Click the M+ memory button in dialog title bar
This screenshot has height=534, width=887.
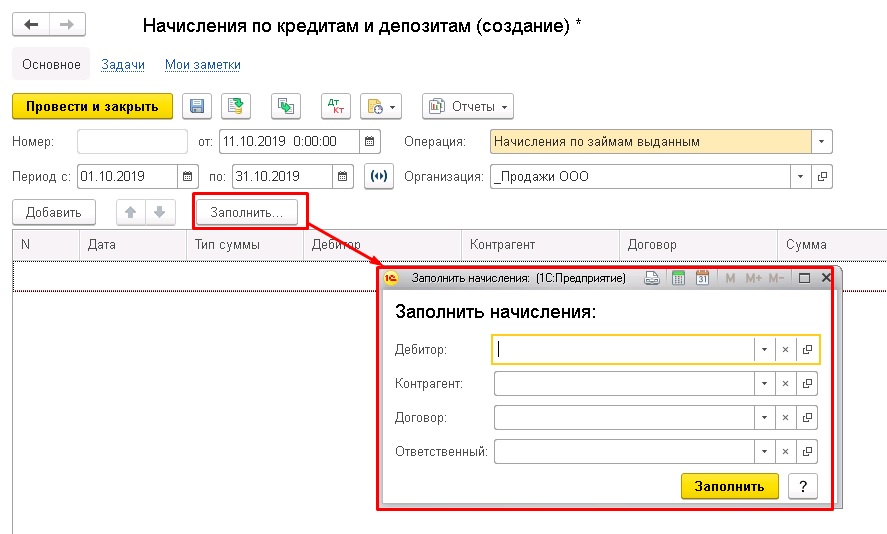pos(753,278)
